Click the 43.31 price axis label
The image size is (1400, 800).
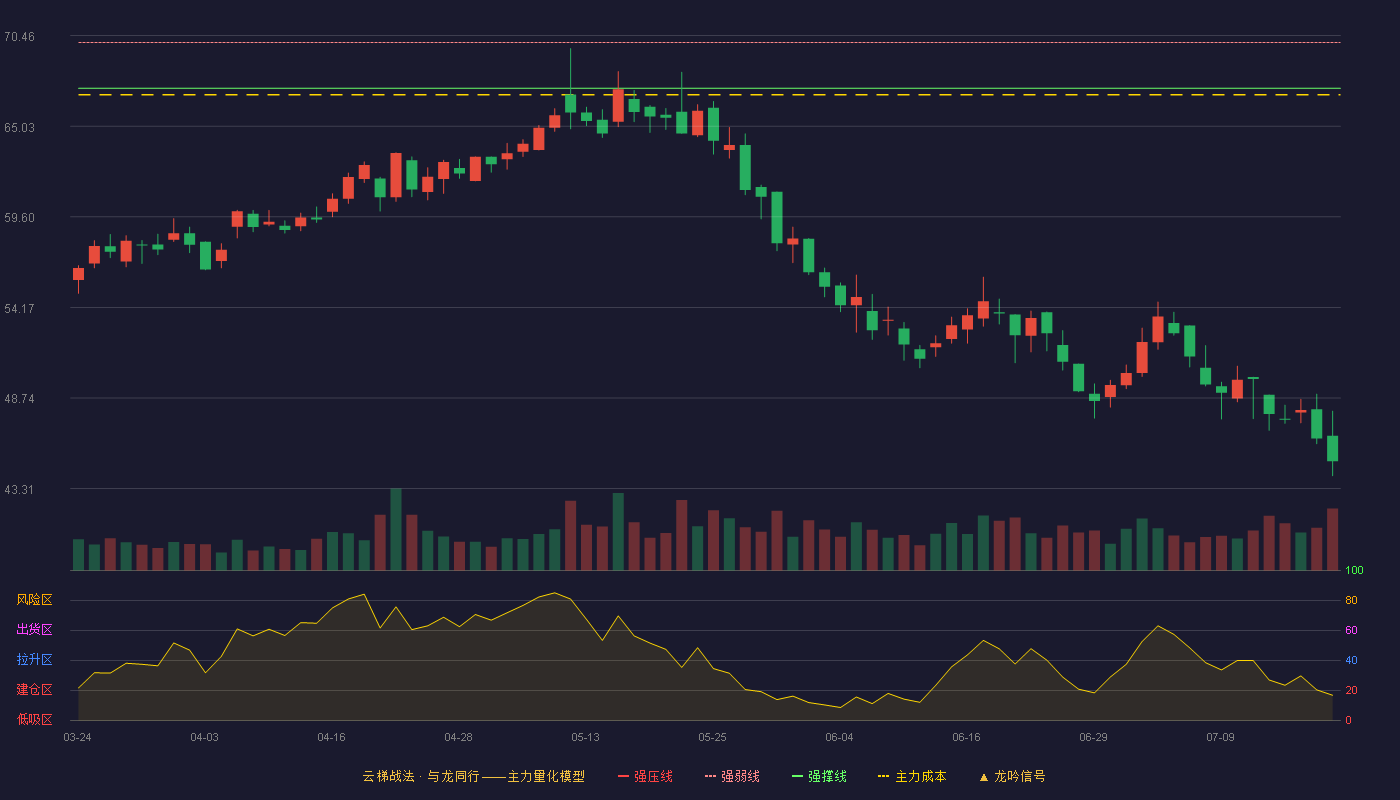coord(19,490)
